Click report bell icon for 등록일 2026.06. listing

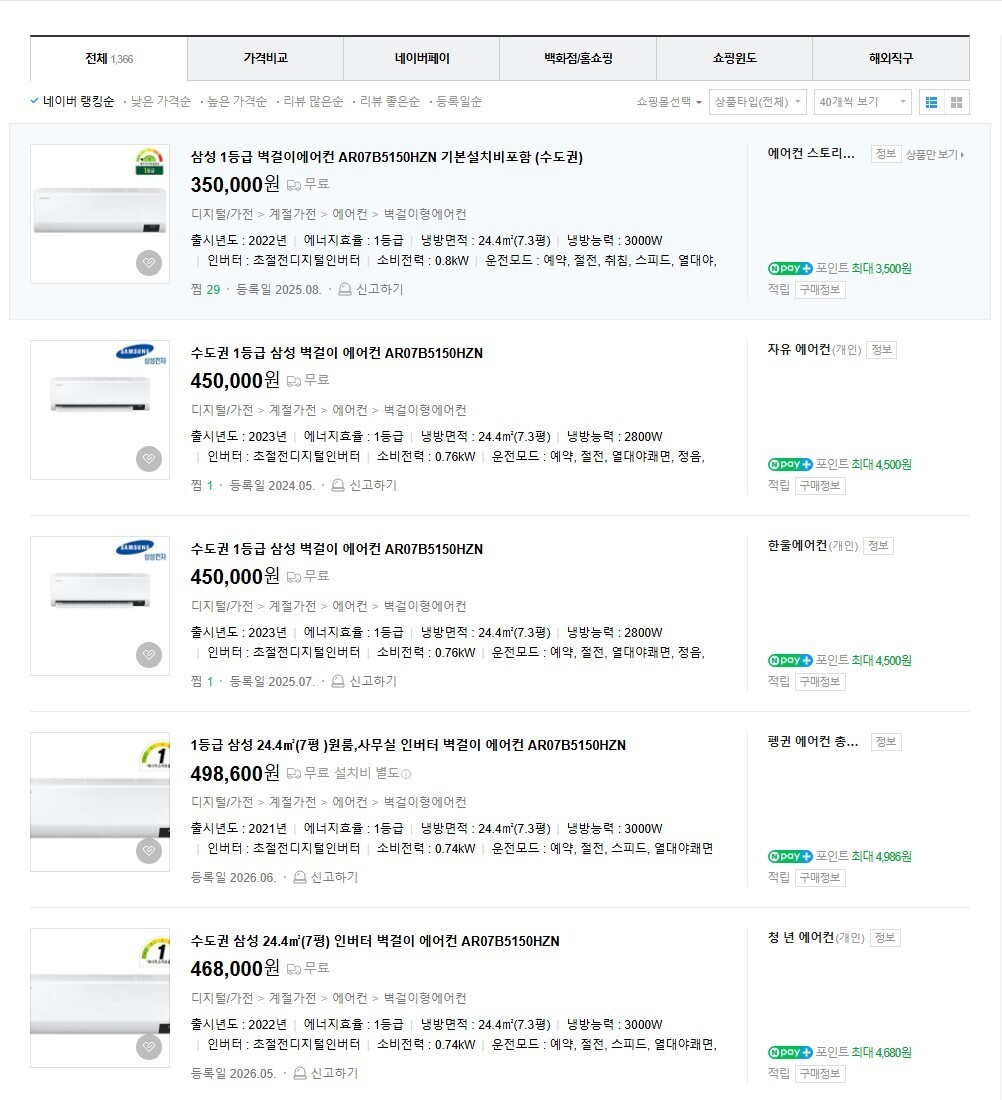[300, 877]
